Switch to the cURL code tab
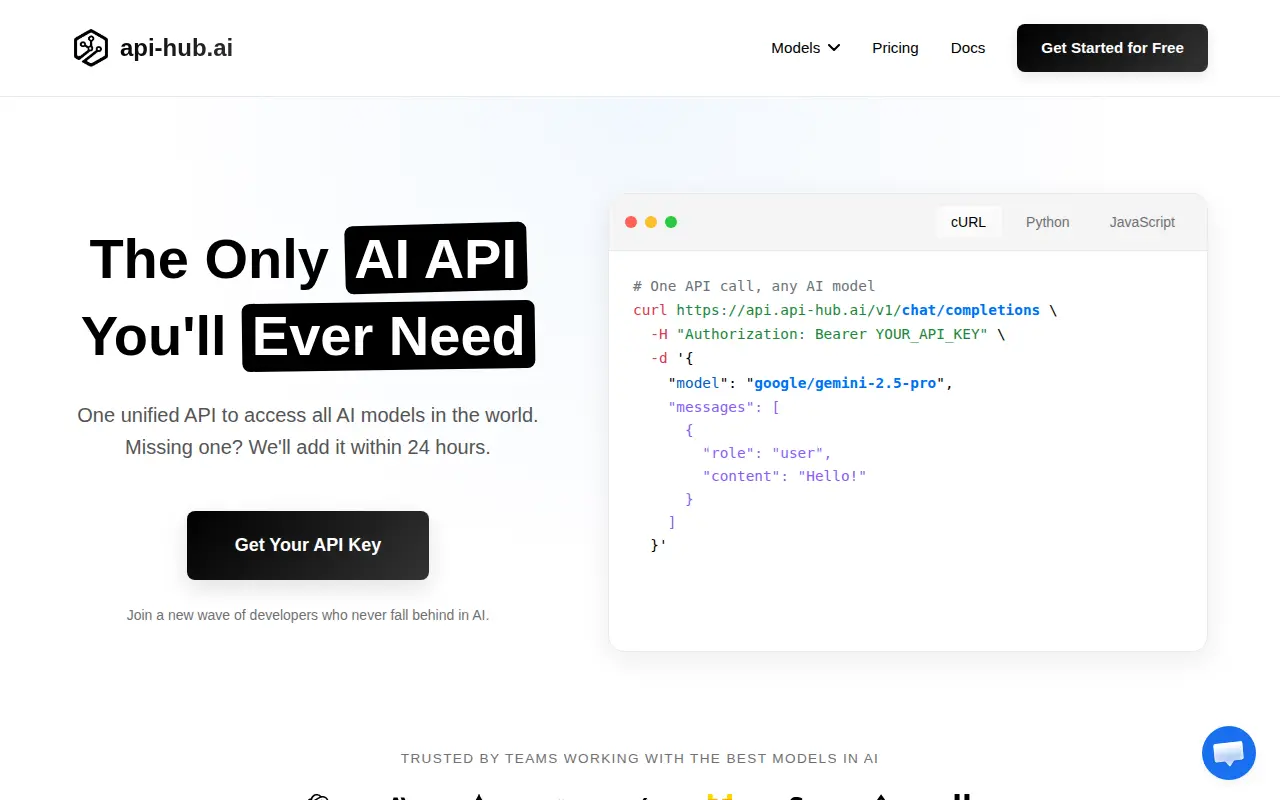The height and width of the screenshot is (800, 1280). click(968, 222)
